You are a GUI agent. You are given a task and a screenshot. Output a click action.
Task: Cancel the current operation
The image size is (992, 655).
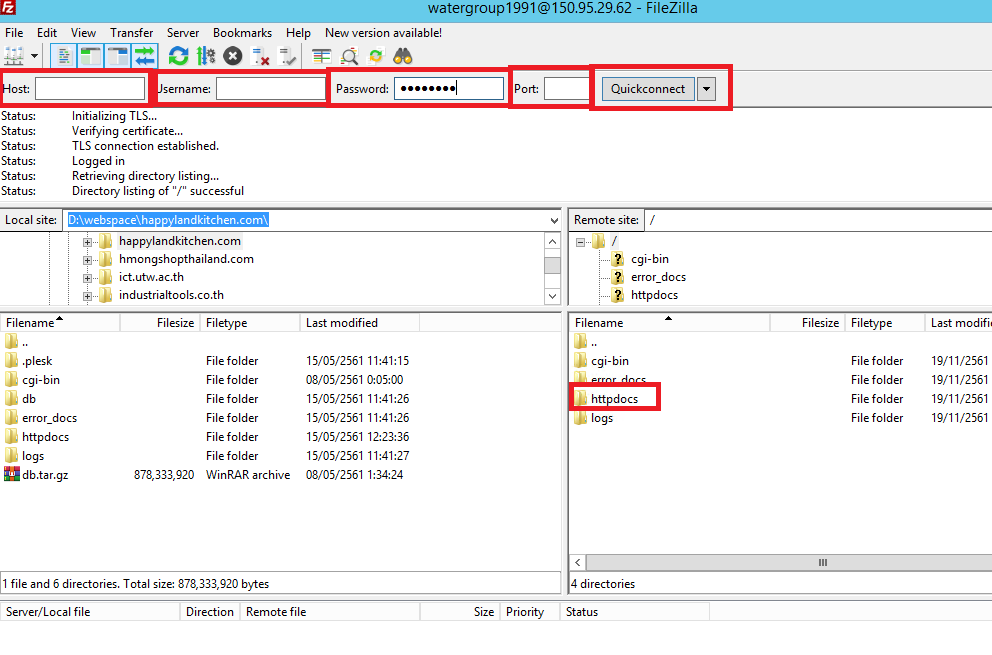click(x=233, y=56)
